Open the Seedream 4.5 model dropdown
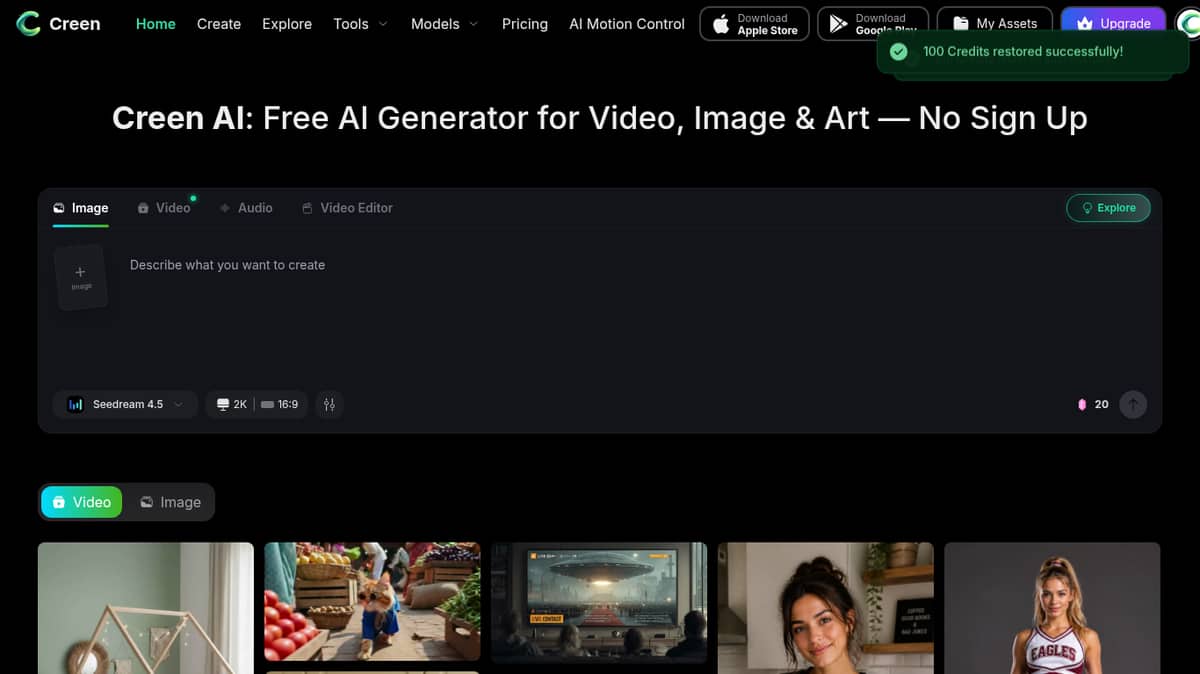This screenshot has height=674, width=1200. click(125, 404)
